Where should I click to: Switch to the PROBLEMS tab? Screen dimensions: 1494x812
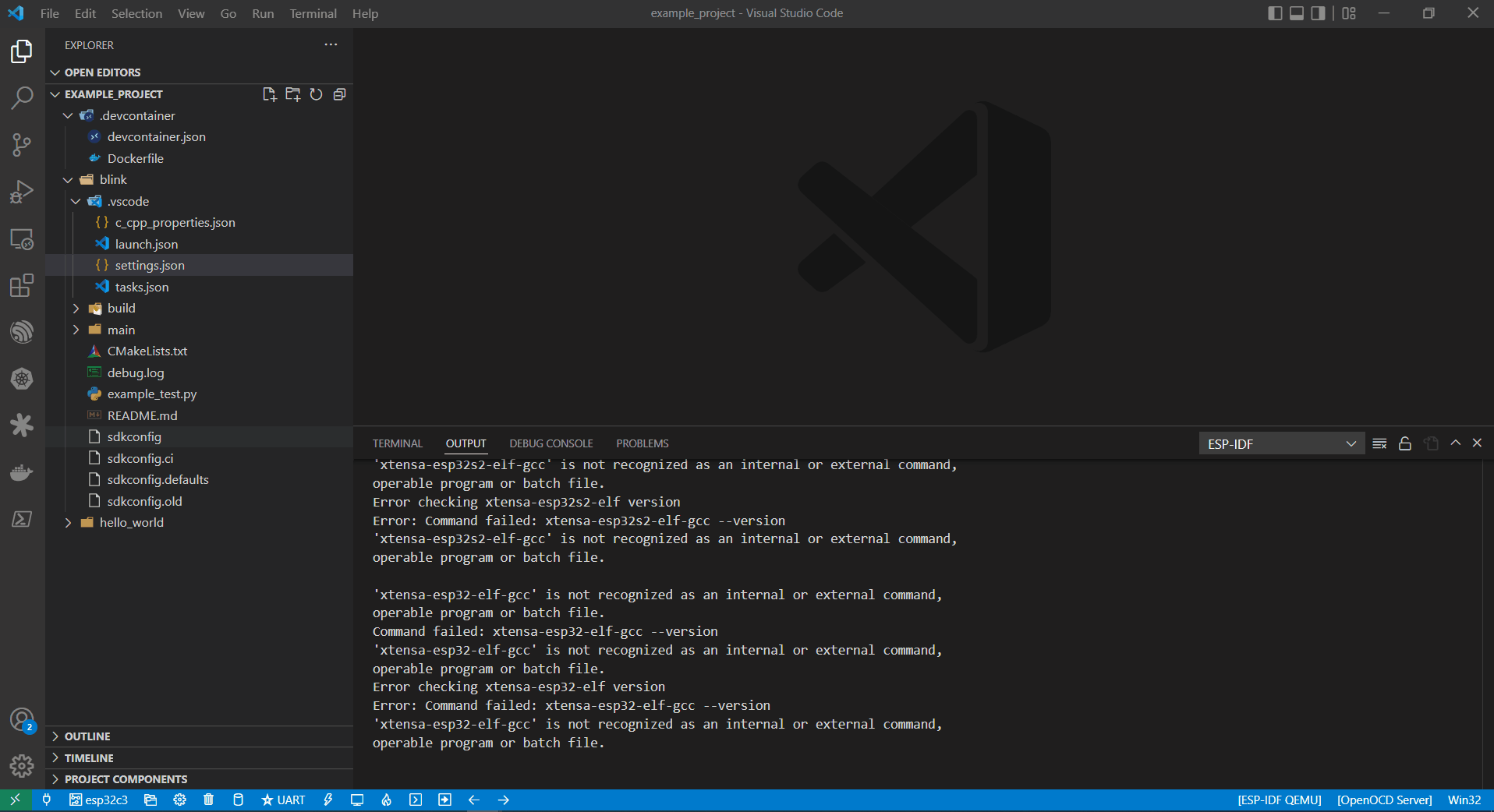point(641,443)
